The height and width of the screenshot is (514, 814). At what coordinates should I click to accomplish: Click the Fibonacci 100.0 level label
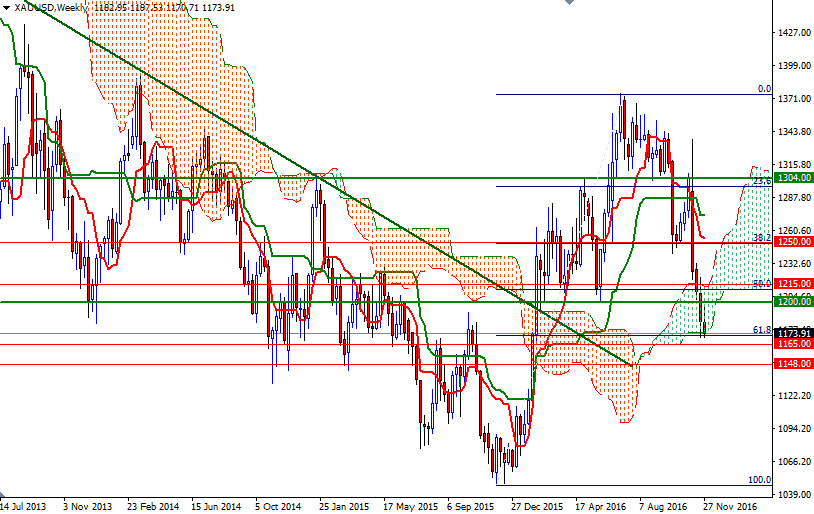[x=760, y=480]
